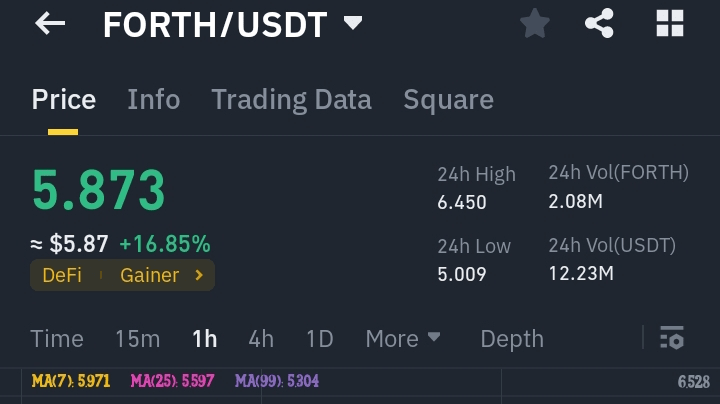Open the Square tab
This screenshot has width=720, height=404.
pyautogui.click(x=448, y=100)
